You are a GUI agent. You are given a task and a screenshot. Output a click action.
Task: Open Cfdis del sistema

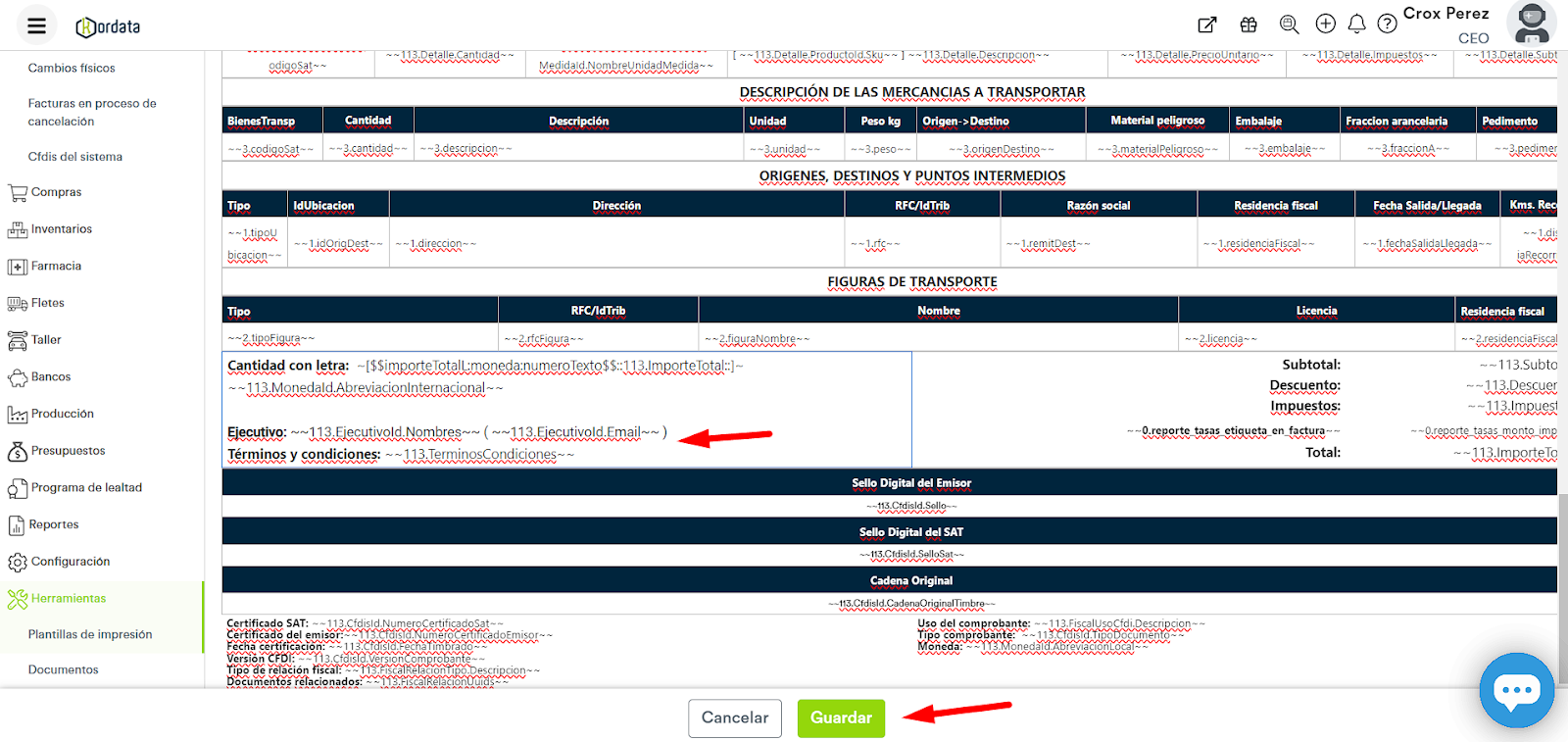point(75,157)
